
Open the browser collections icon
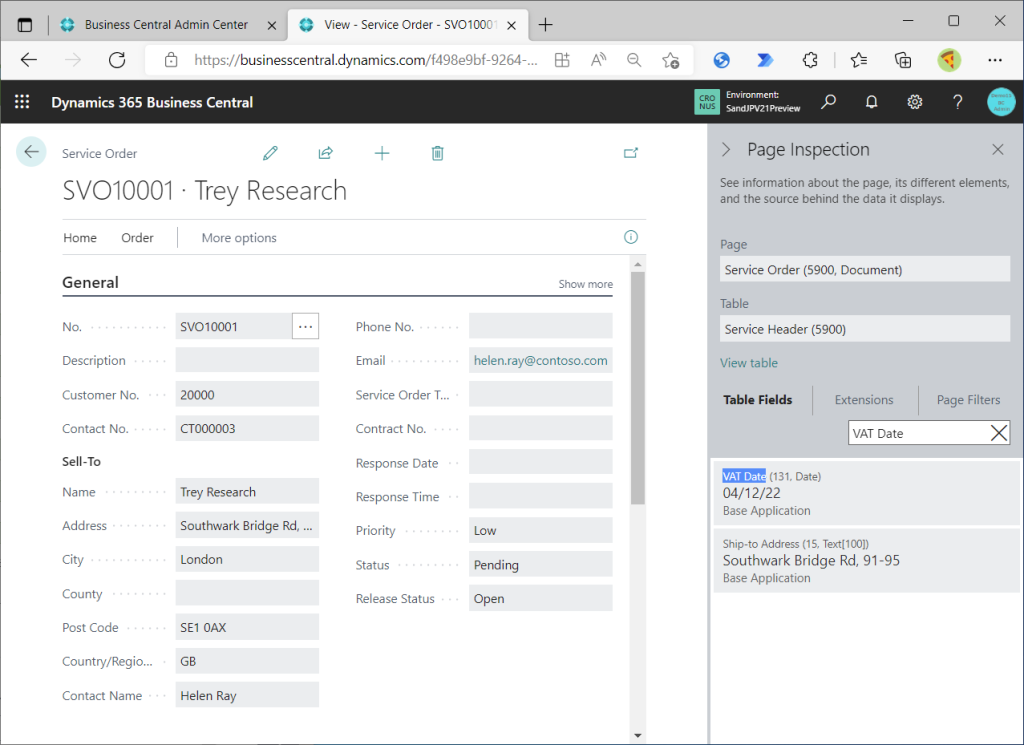point(903,60)
